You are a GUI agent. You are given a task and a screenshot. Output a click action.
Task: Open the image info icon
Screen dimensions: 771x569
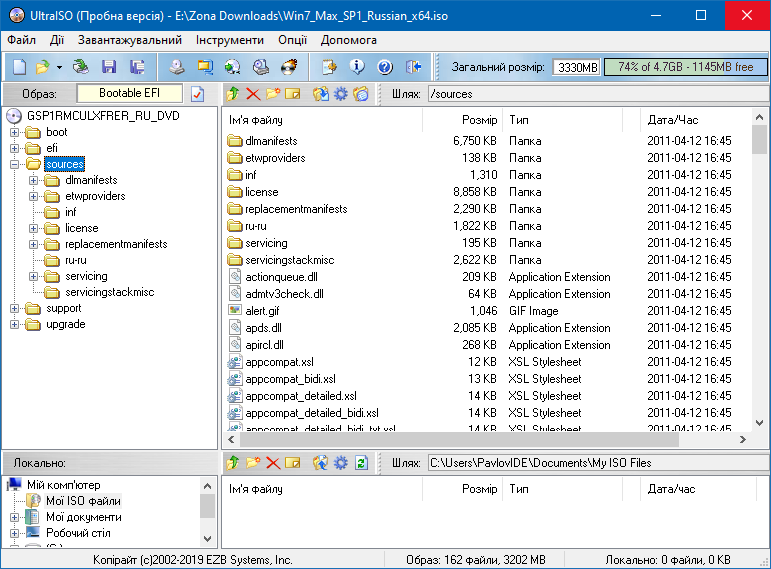pos(357,66)
